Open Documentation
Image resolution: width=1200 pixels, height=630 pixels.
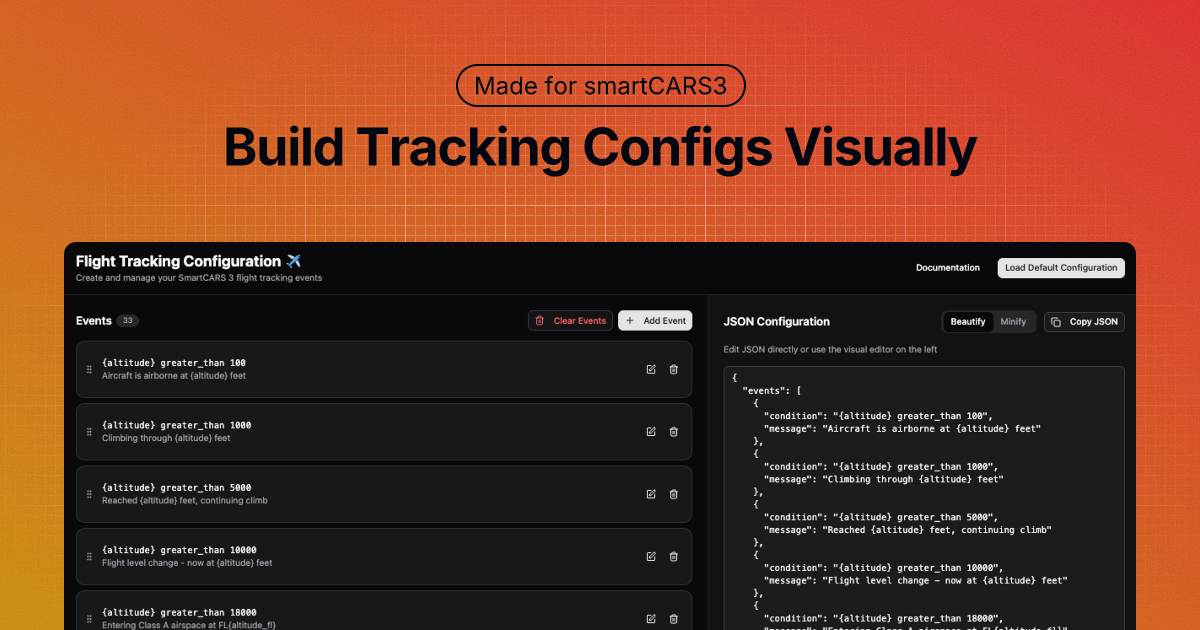(x=948, y=267)
